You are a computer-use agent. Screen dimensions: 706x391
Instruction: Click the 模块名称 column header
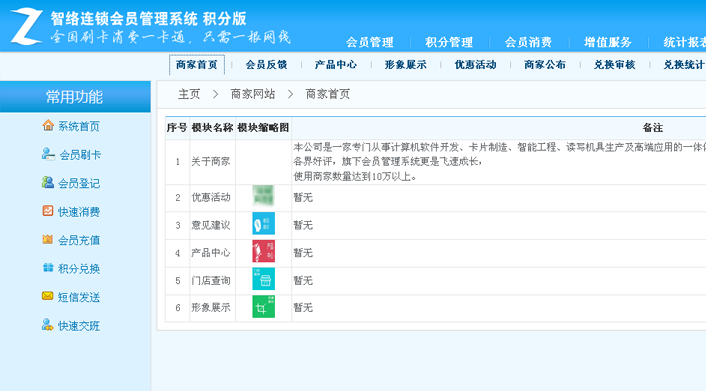point(213,128)
